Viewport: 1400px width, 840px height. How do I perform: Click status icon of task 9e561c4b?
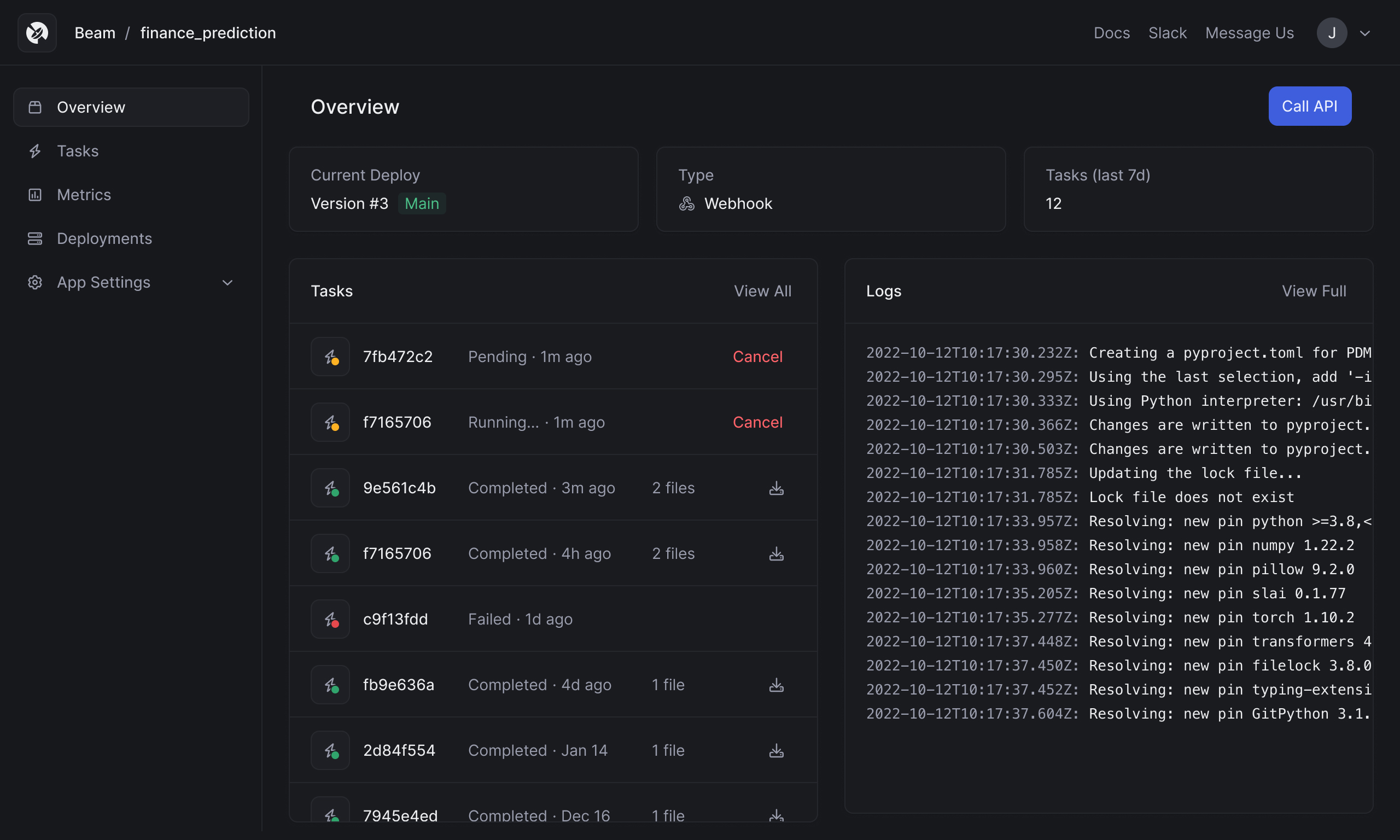(330, 488)
